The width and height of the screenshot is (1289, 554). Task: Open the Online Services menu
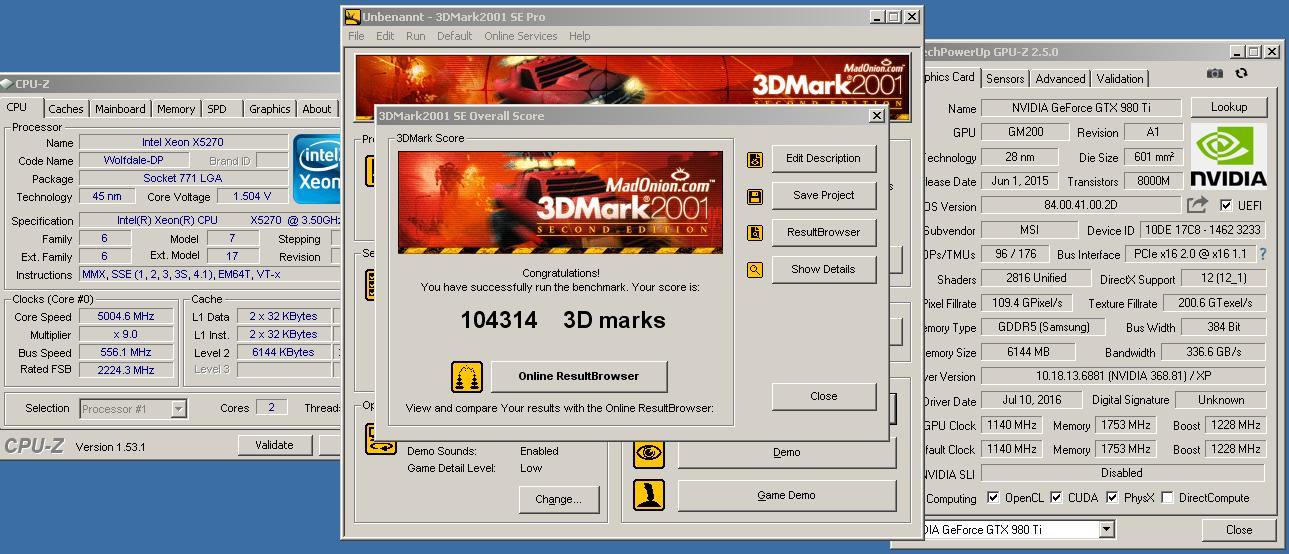(x=521, y=36)
